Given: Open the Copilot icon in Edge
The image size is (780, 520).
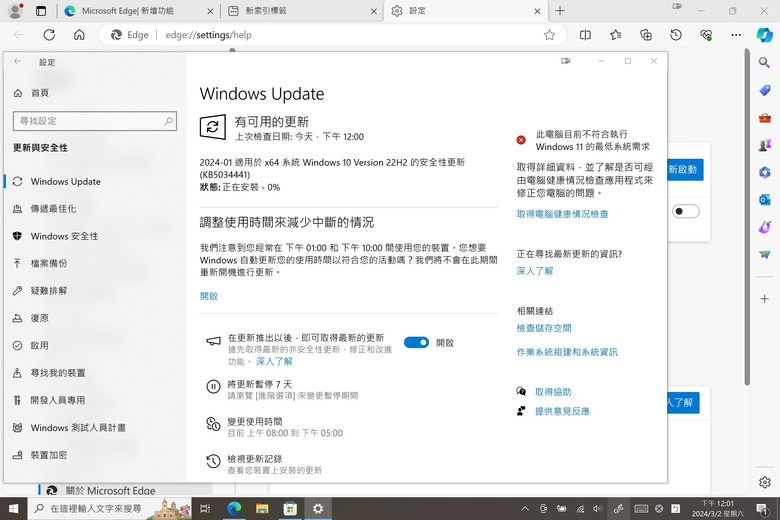Looking at the screenshot, I should [x=765, y=35].
